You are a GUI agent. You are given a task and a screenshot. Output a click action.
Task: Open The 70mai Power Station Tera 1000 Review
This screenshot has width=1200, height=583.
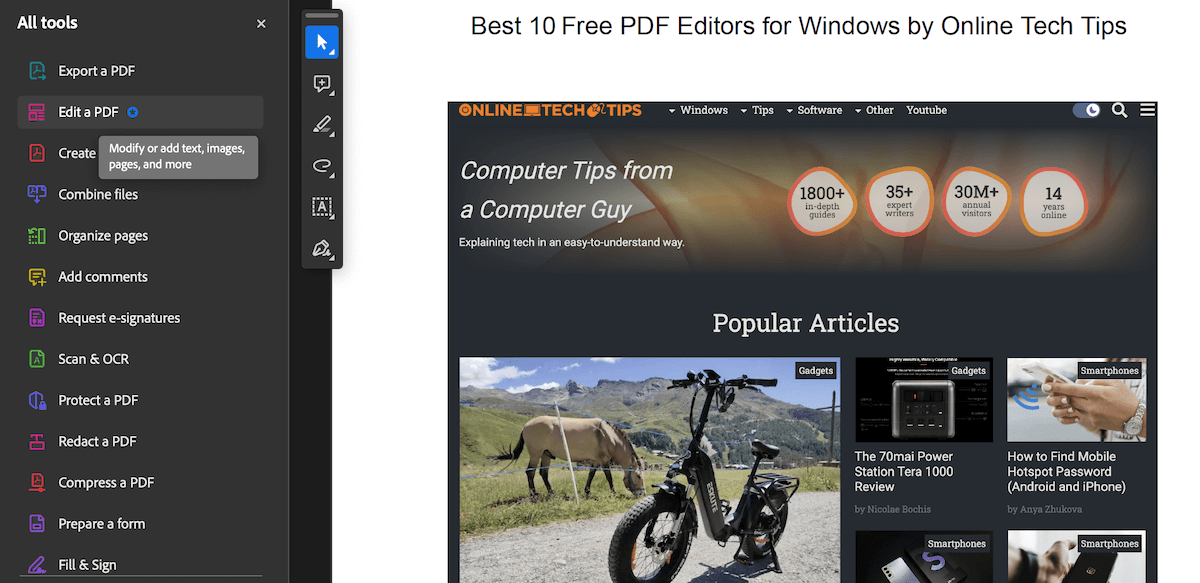[x=904, y=471]
